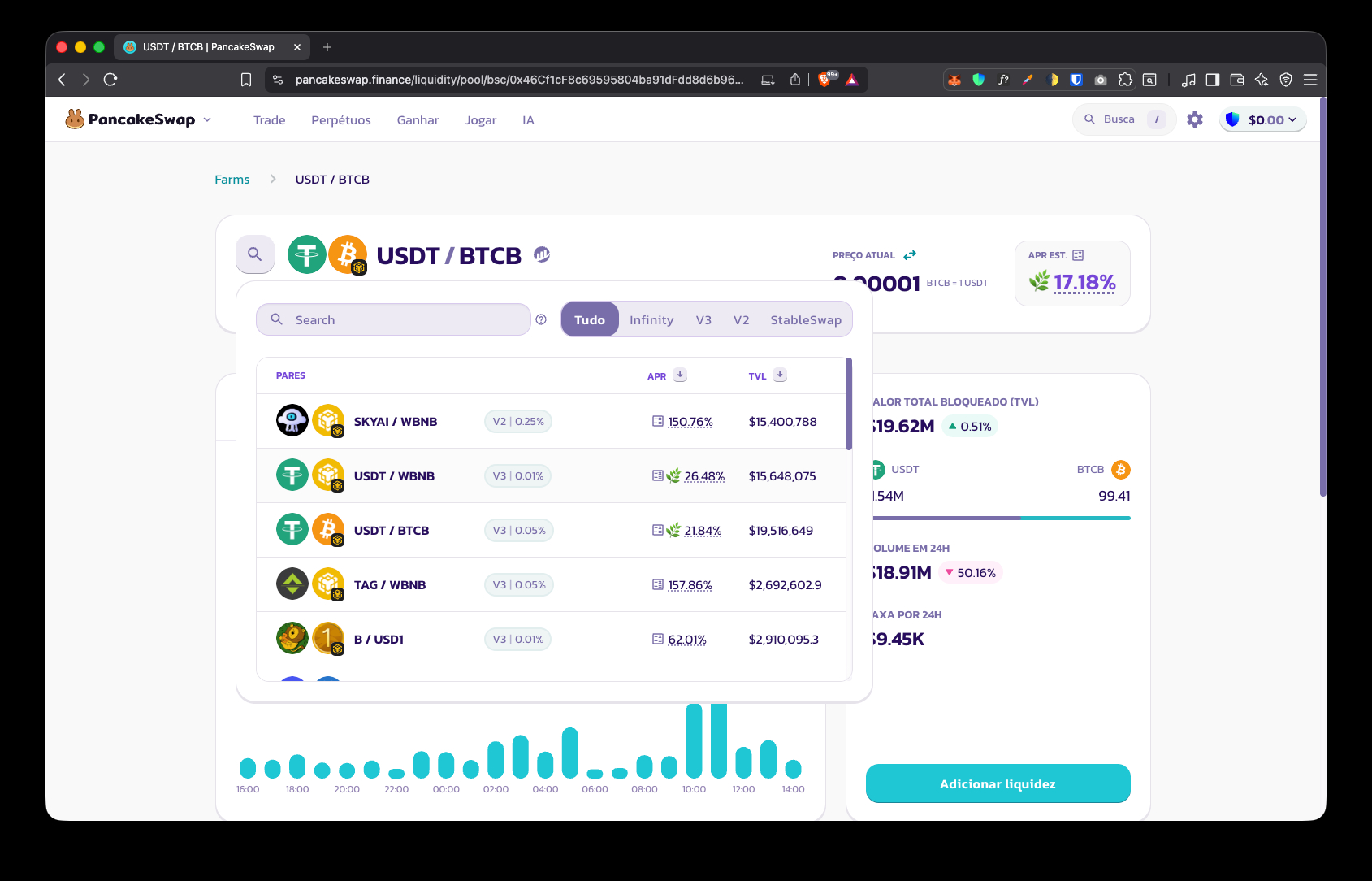This screenshot has height=881, width=1372.
Task: Select the Tudo filter tab
Action: (x=590, y=319)
